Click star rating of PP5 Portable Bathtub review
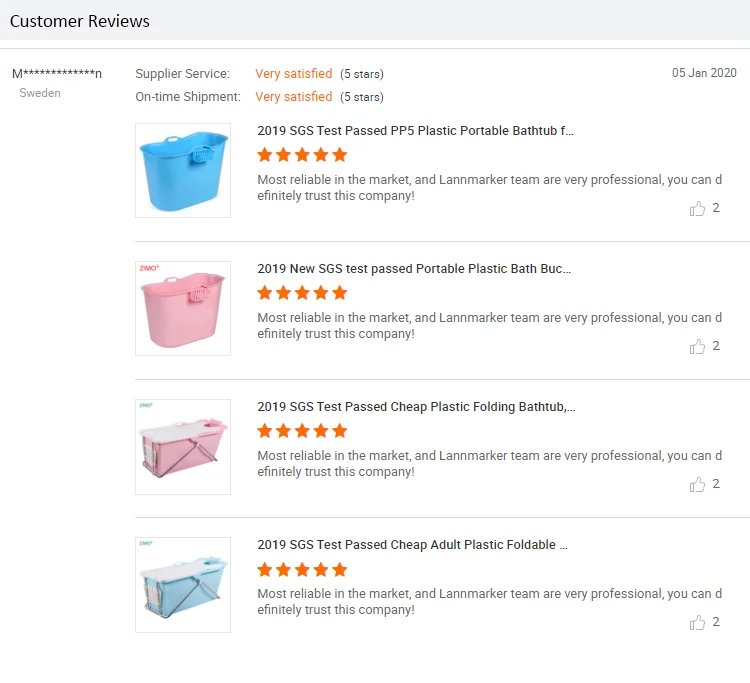This screenshot has width=750, height=683. coord(302,155)
